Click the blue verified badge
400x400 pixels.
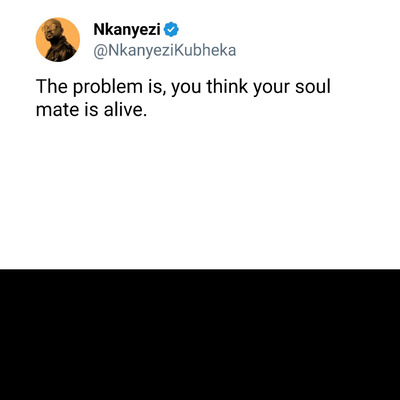click(171, 30)
